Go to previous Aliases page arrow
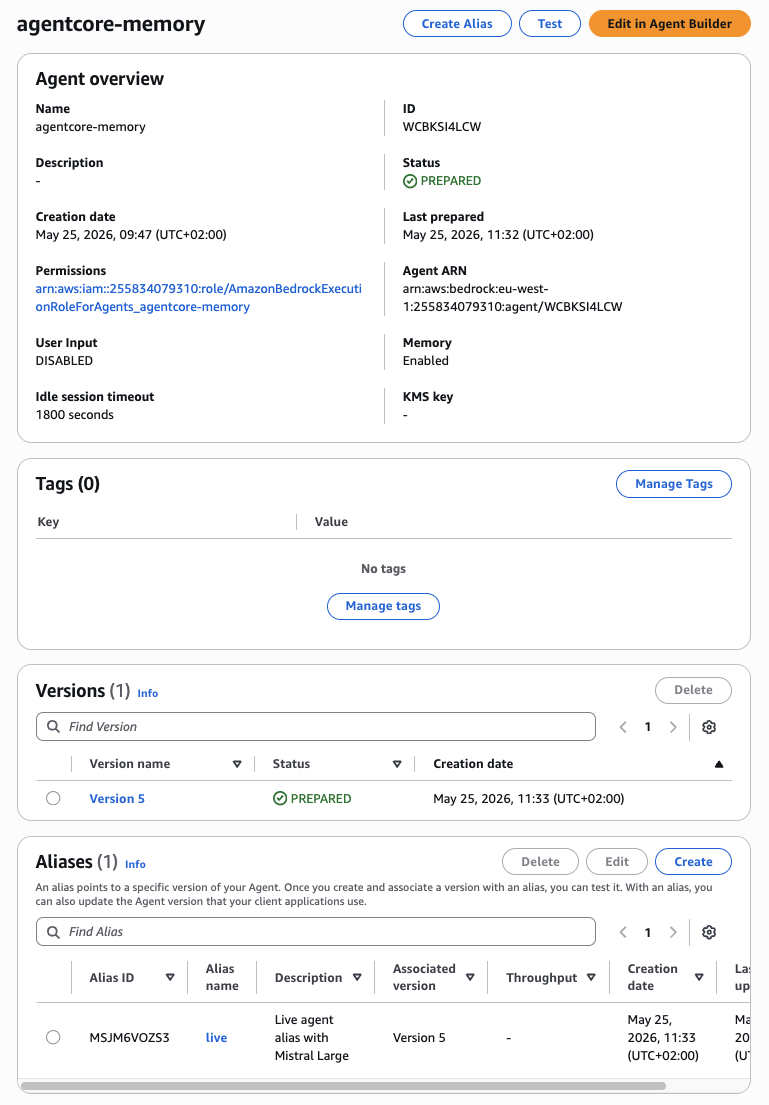Viewport: 769px width, 1105px height. point(623,932)
